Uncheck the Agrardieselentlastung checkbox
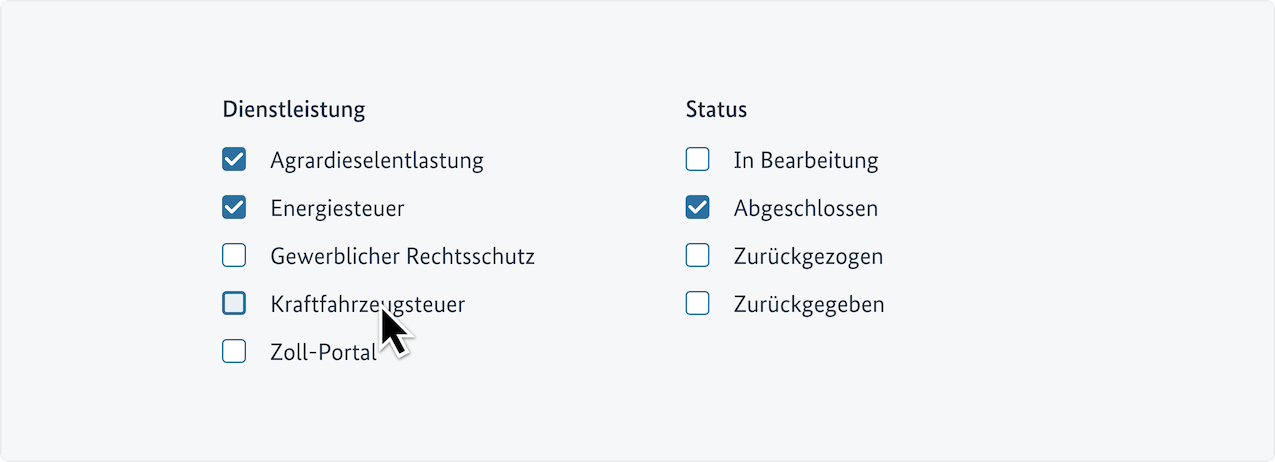 [234, 160]
